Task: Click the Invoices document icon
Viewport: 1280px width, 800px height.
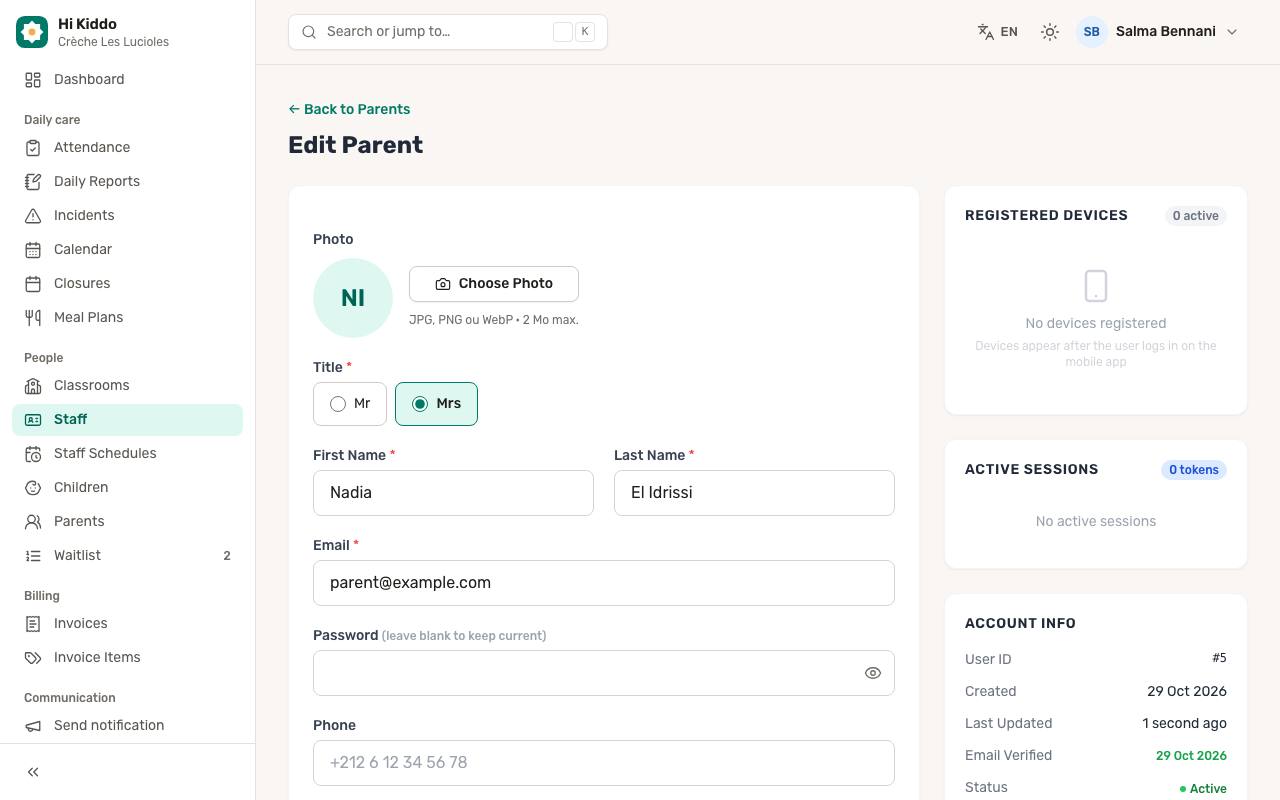Action: click(x=33, y=624)
